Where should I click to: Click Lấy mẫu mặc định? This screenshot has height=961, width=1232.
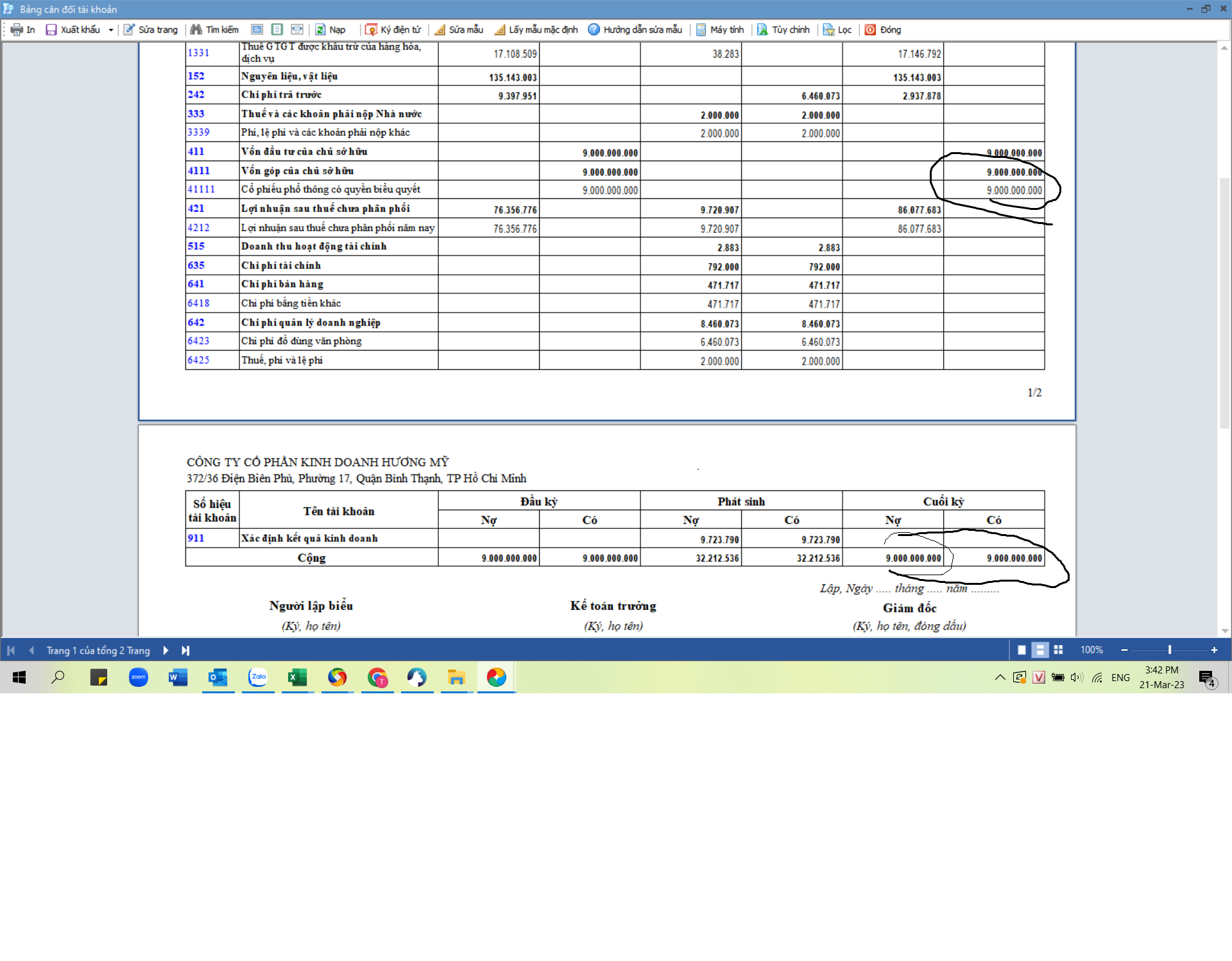click(536, 30)
